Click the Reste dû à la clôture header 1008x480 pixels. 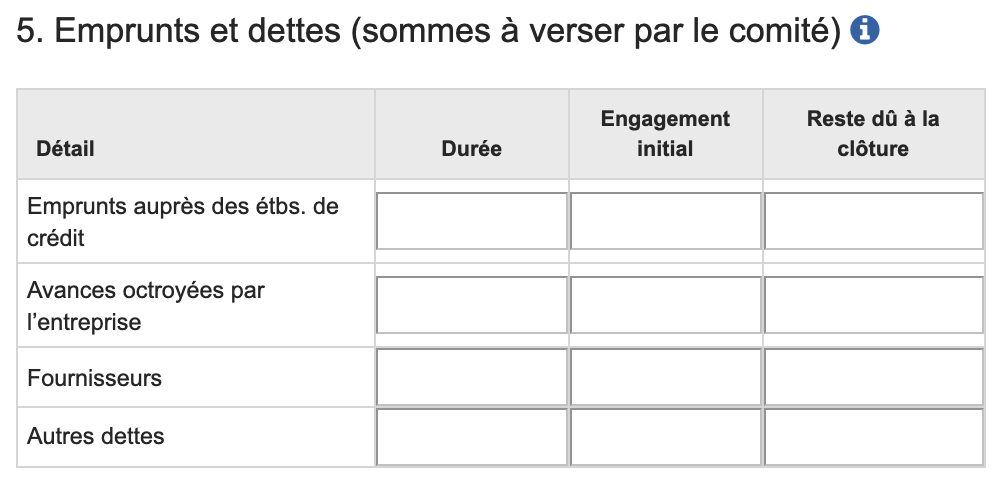pos(872,134)
